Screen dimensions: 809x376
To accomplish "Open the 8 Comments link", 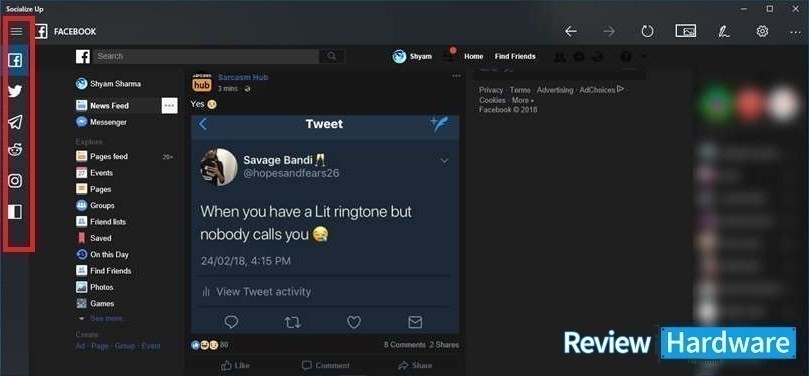I will click(x=404, y=345).
